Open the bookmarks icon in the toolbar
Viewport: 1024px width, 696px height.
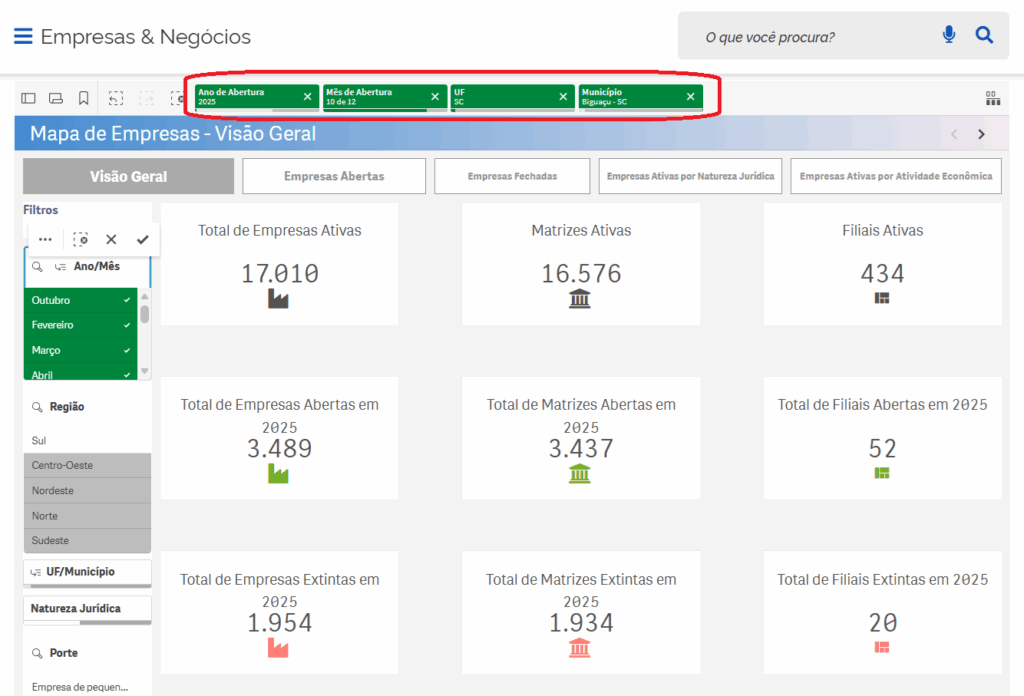[84, 98]
